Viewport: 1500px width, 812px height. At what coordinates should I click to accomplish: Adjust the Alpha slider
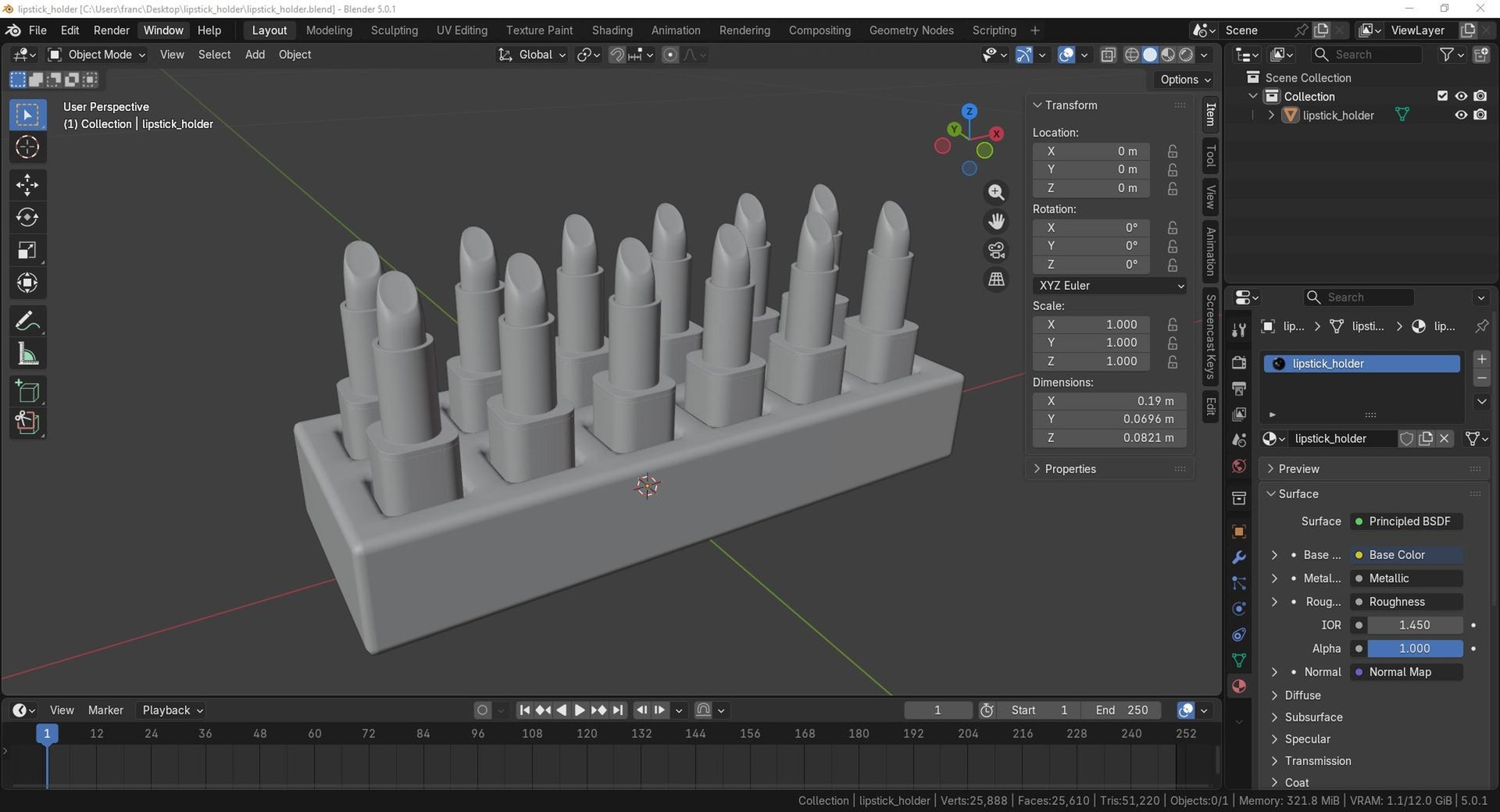pyautogui.click(x=1415, y=649)
